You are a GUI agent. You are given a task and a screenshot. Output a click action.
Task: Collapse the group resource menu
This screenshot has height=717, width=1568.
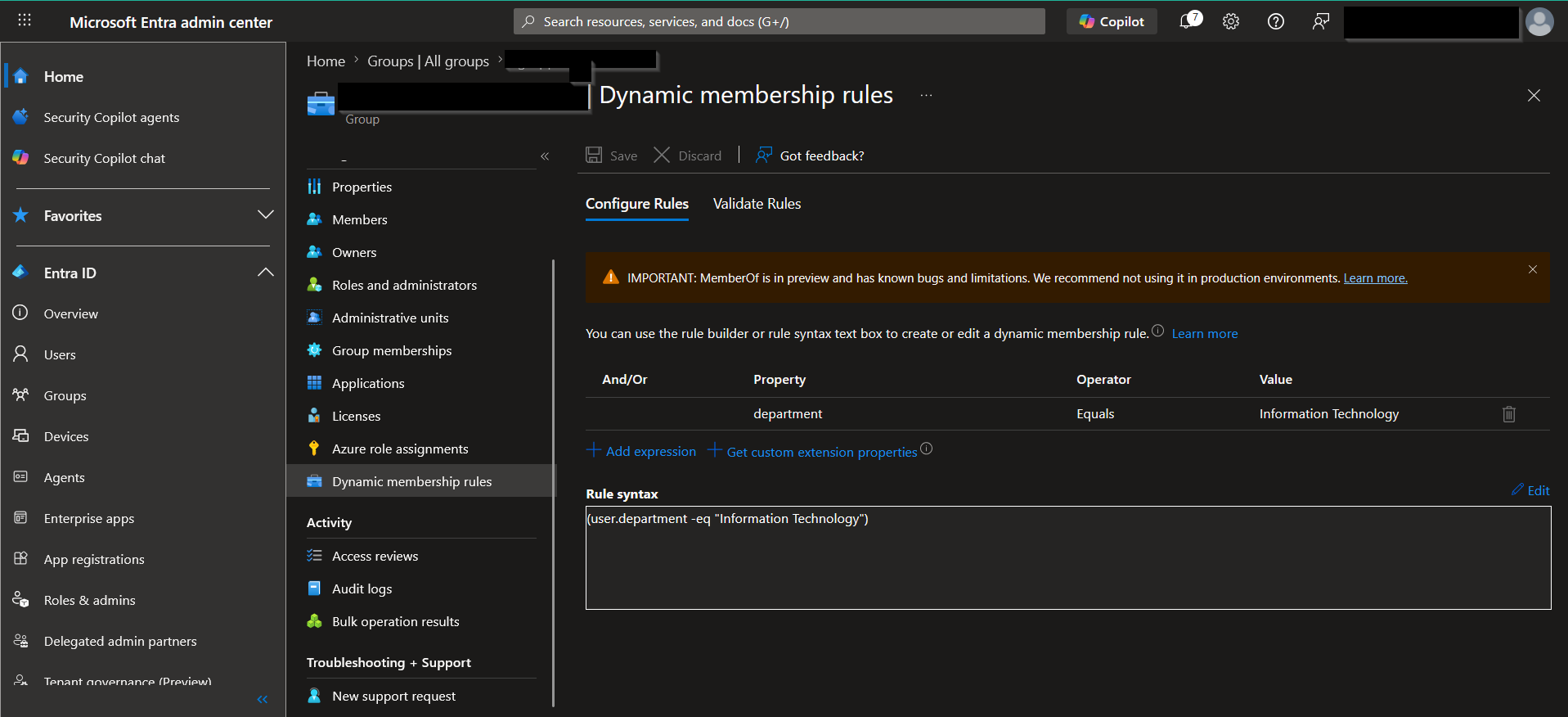coord(545,156)
